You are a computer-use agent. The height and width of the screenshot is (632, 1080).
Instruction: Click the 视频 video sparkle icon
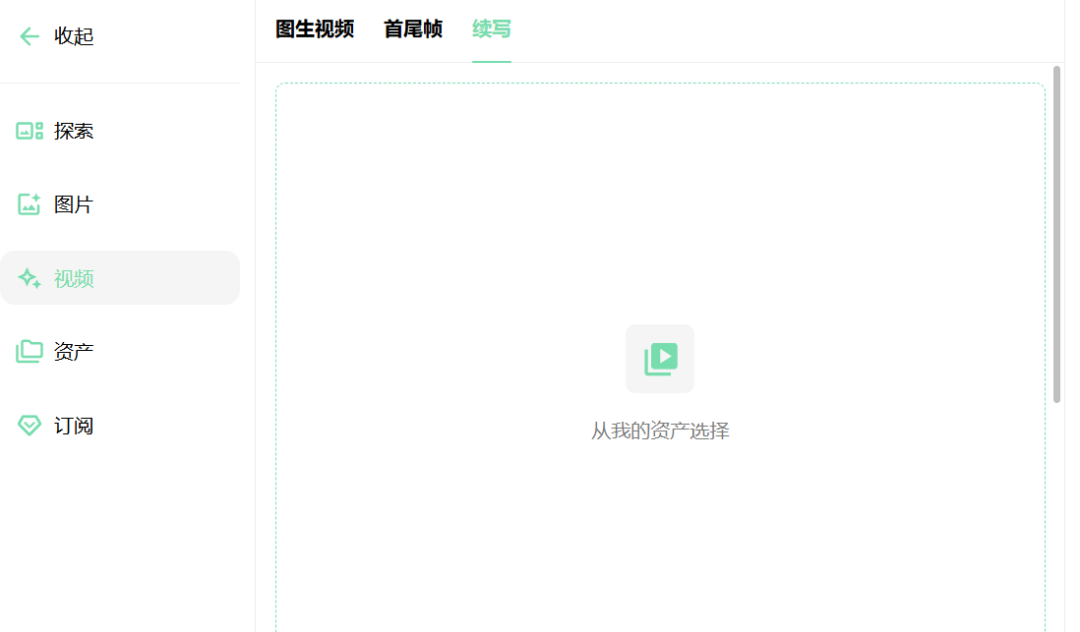coord(30,278)
